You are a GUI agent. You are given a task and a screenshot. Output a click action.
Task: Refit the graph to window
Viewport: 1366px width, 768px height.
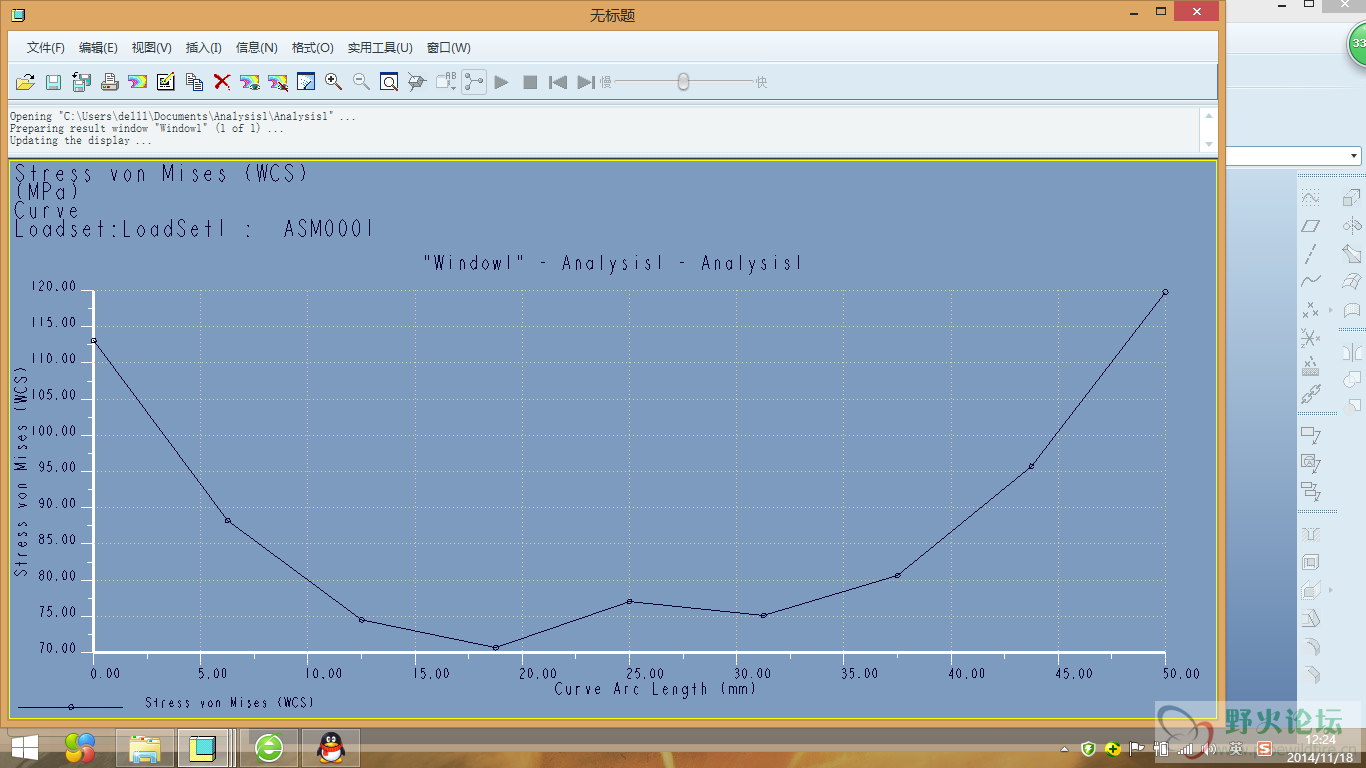[390, 82]
